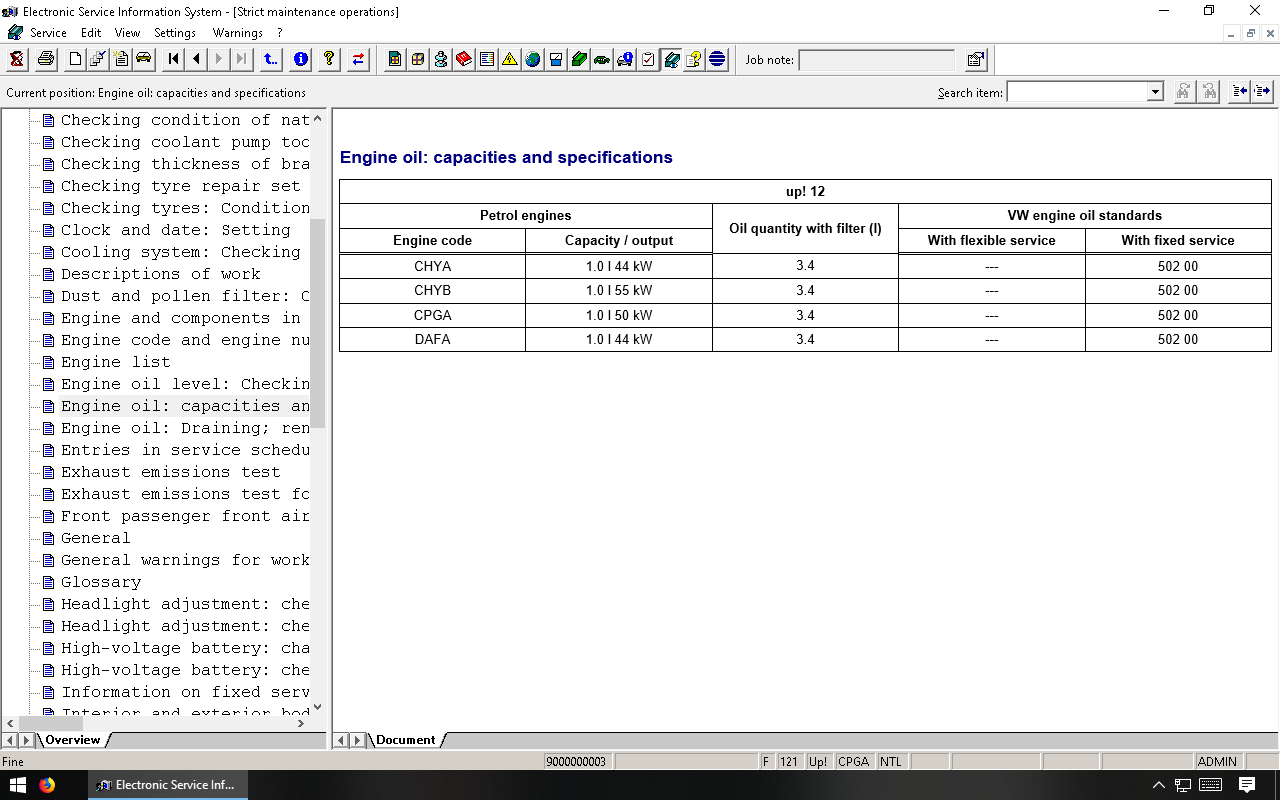
Task: Click inside the Search item input field
Action: (1076, 92)
